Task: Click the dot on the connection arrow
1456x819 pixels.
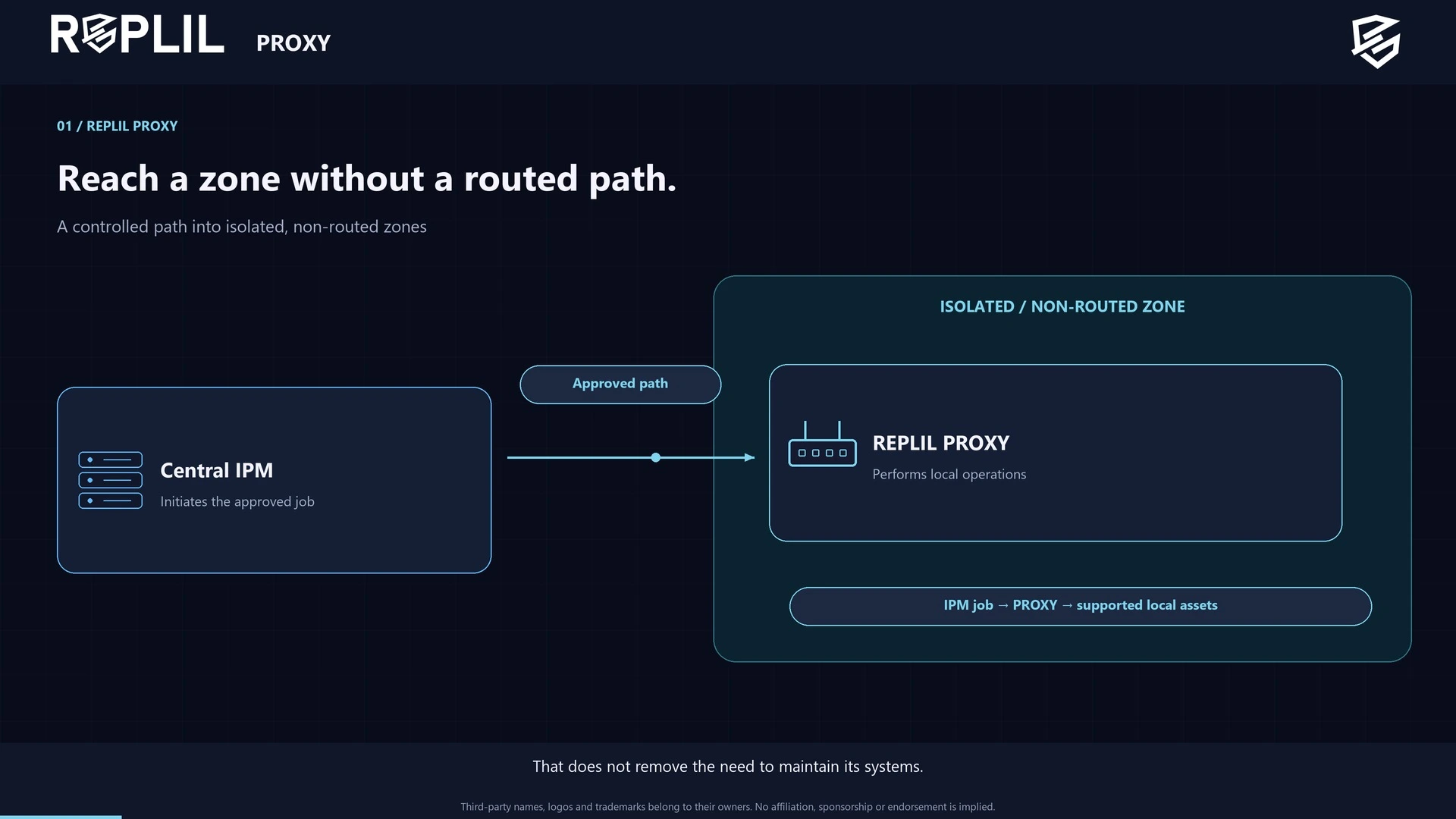Action: (x=656, y=457)
